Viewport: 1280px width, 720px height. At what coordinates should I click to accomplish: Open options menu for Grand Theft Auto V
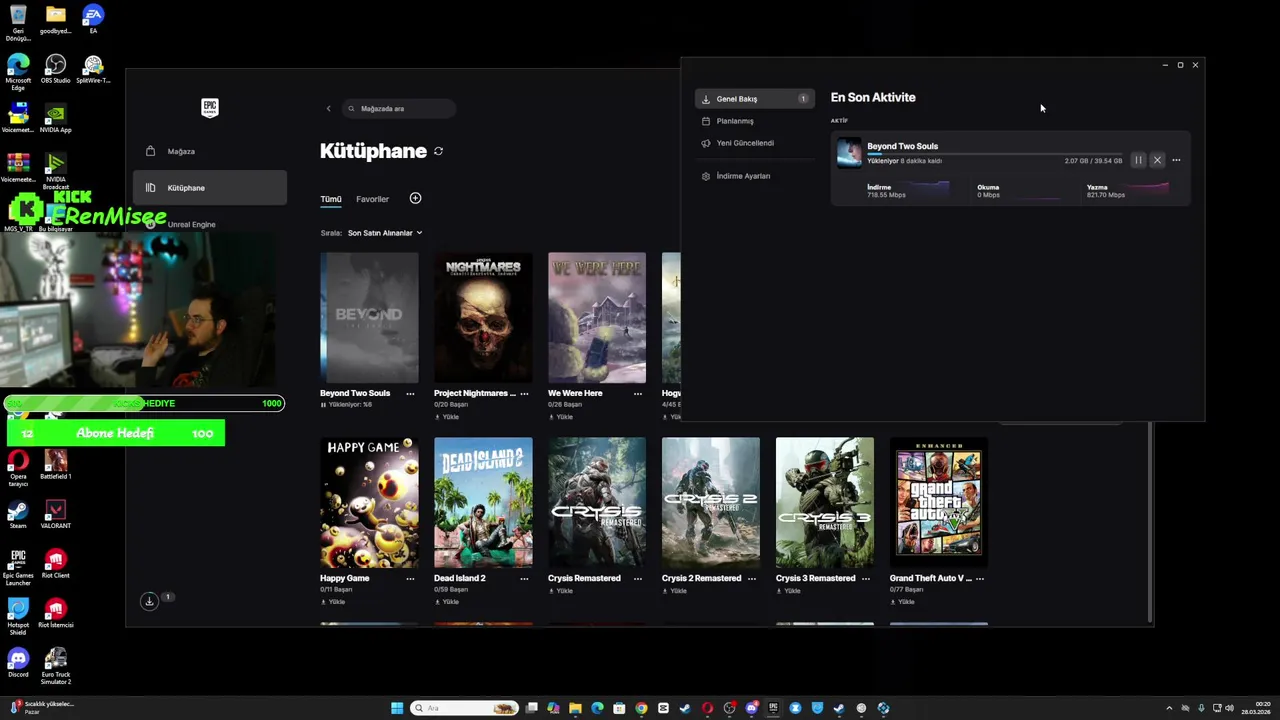(x=980, y=578)
